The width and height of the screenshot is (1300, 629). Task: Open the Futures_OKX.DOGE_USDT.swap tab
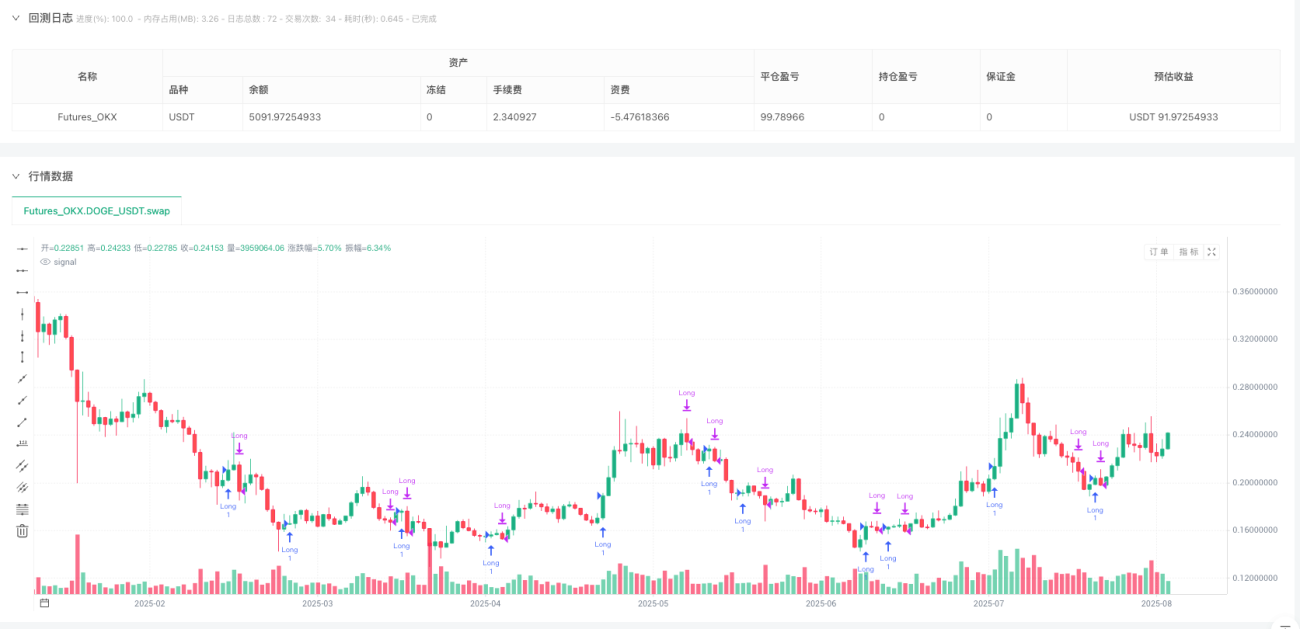pyautogui.click(x=97, y=211)
